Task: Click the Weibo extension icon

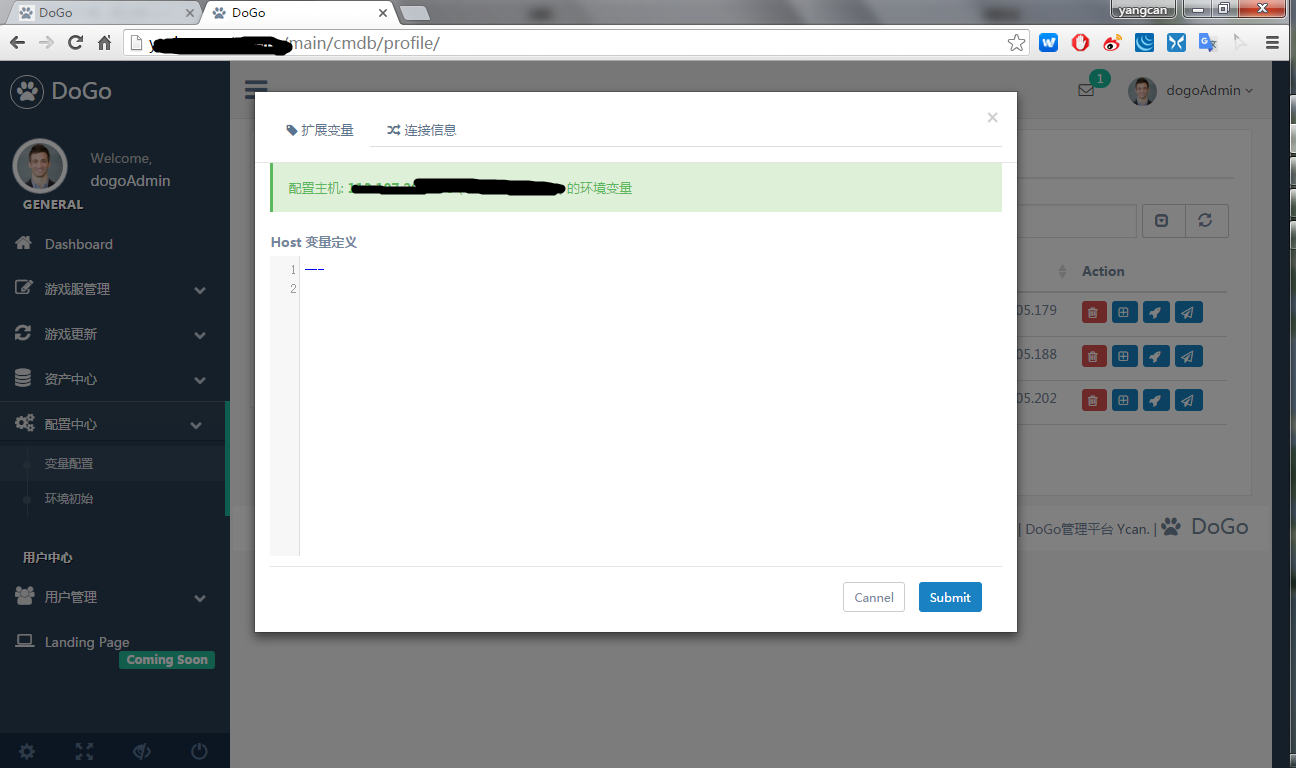Action: [x=1112, y=42]
